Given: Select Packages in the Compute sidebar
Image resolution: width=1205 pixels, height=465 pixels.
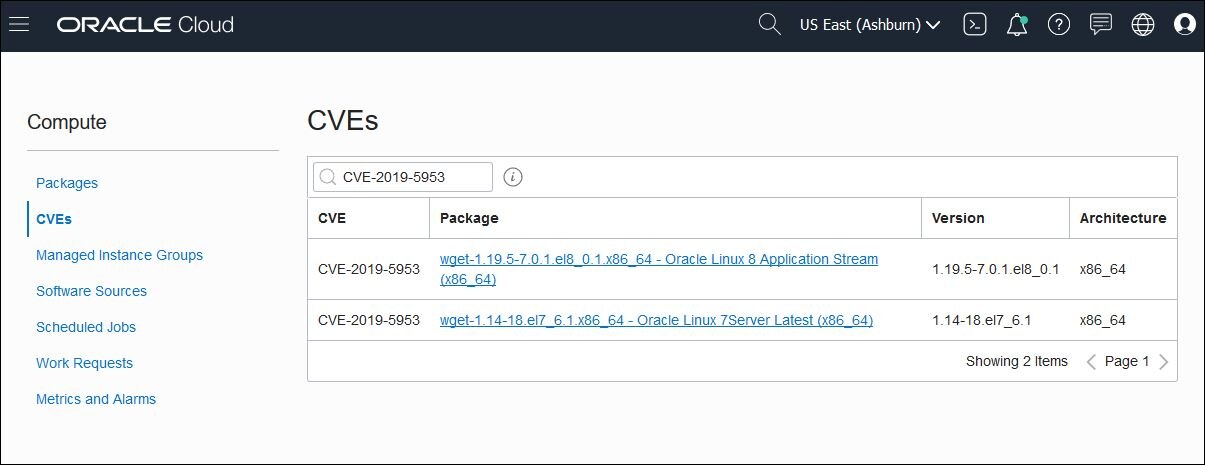Looking at the screenshot, I should (67, 183).
